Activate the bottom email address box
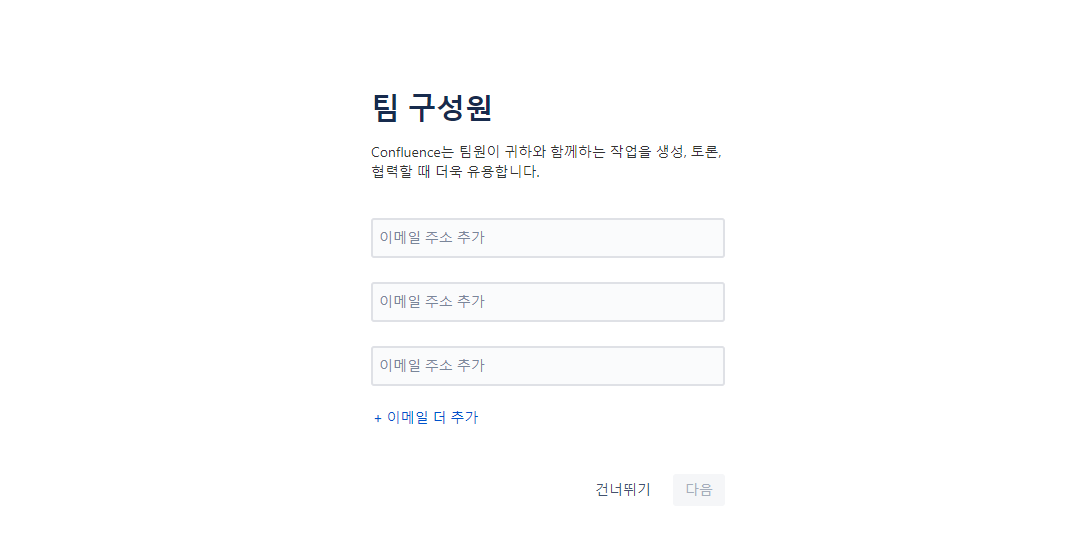The image size is (1078, 537). coord(548,366)
